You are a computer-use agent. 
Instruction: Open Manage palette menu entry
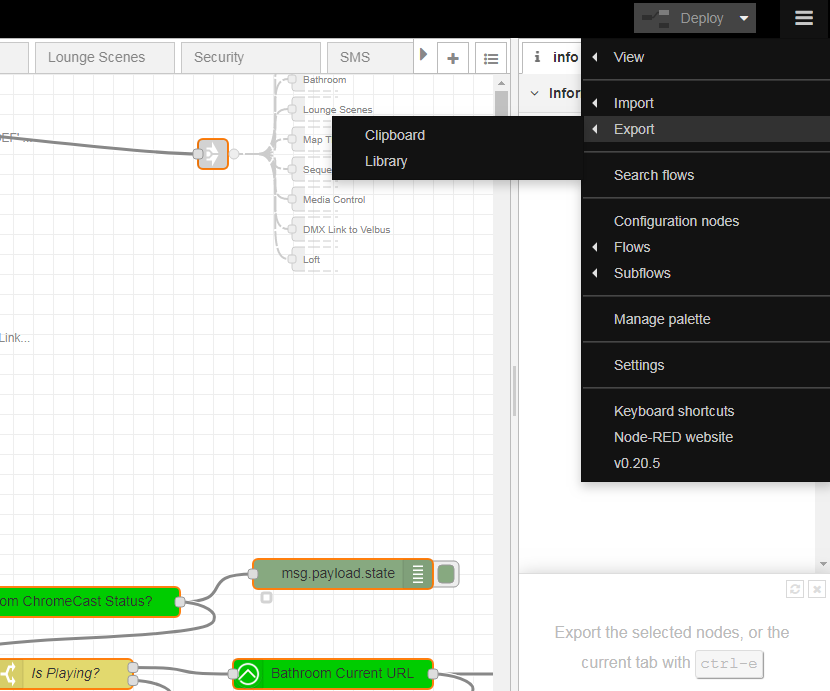pyautogui.click(x=661, y=319)
